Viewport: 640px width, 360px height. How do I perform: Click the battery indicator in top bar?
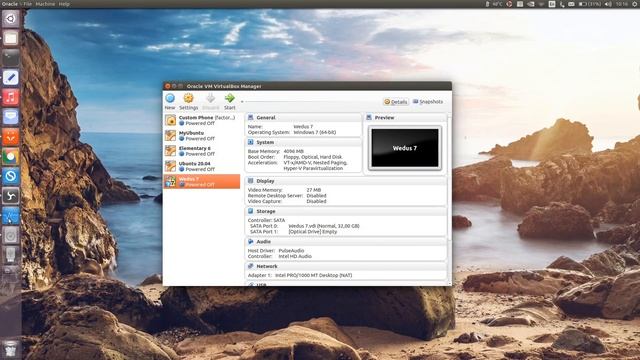coord(589,4)
